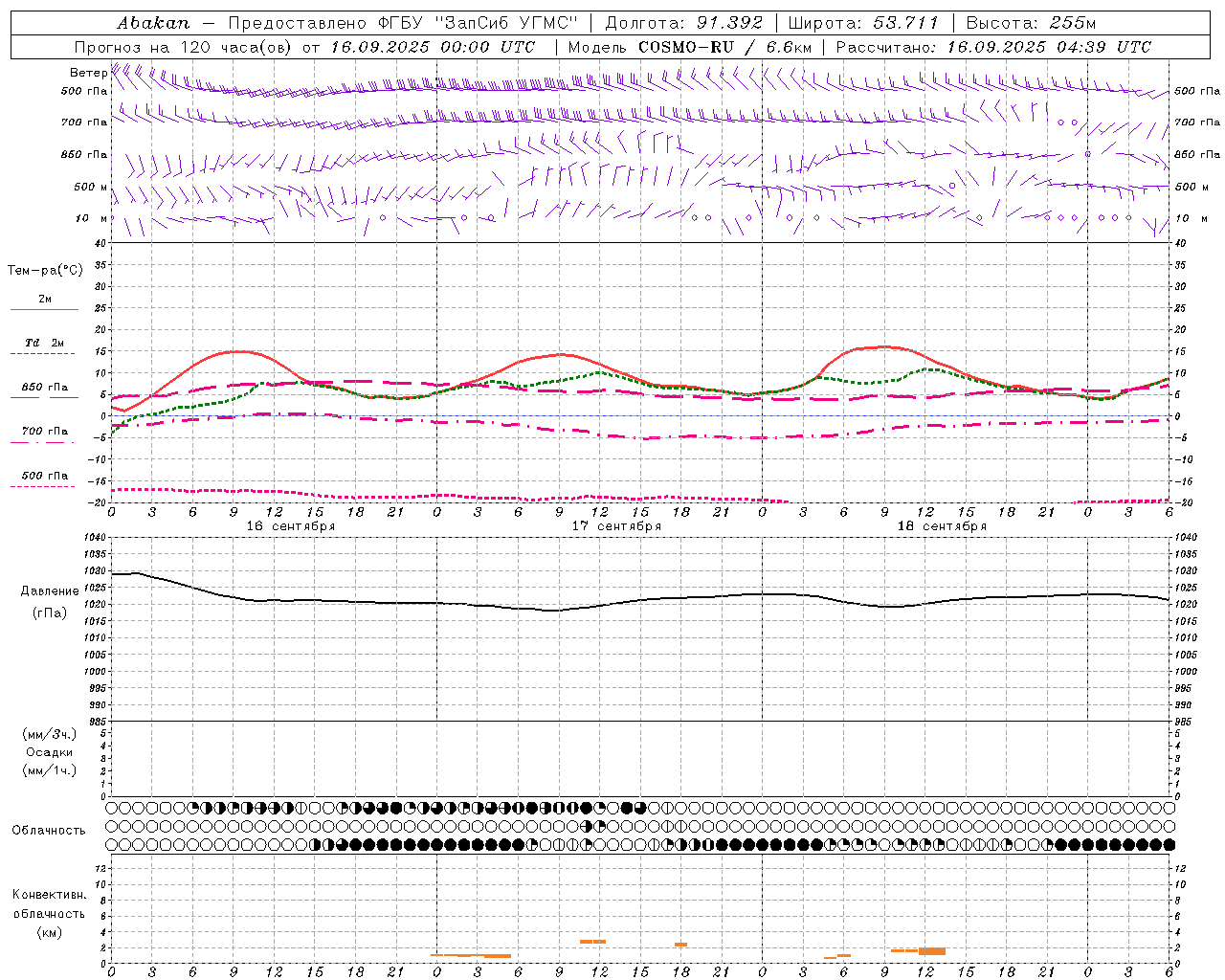Click the widest orange convective bar on 18 сентября
The image size is (1225, 980).
(932, 951)
